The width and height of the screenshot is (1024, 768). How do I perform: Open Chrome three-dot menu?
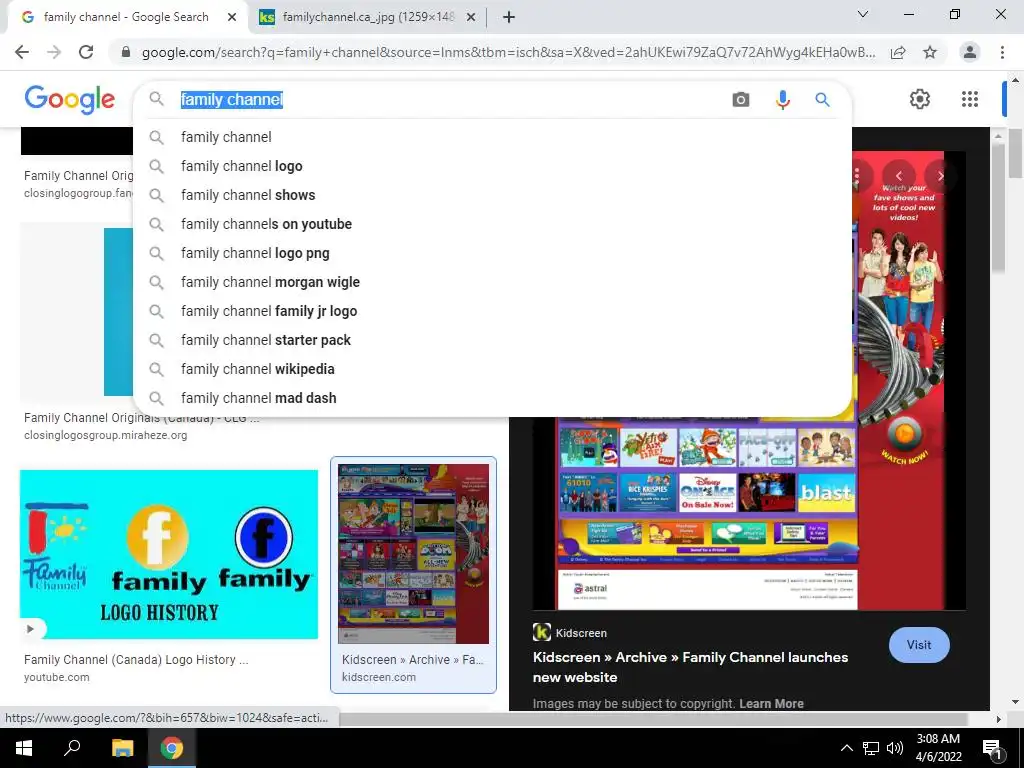(1002, 52)
